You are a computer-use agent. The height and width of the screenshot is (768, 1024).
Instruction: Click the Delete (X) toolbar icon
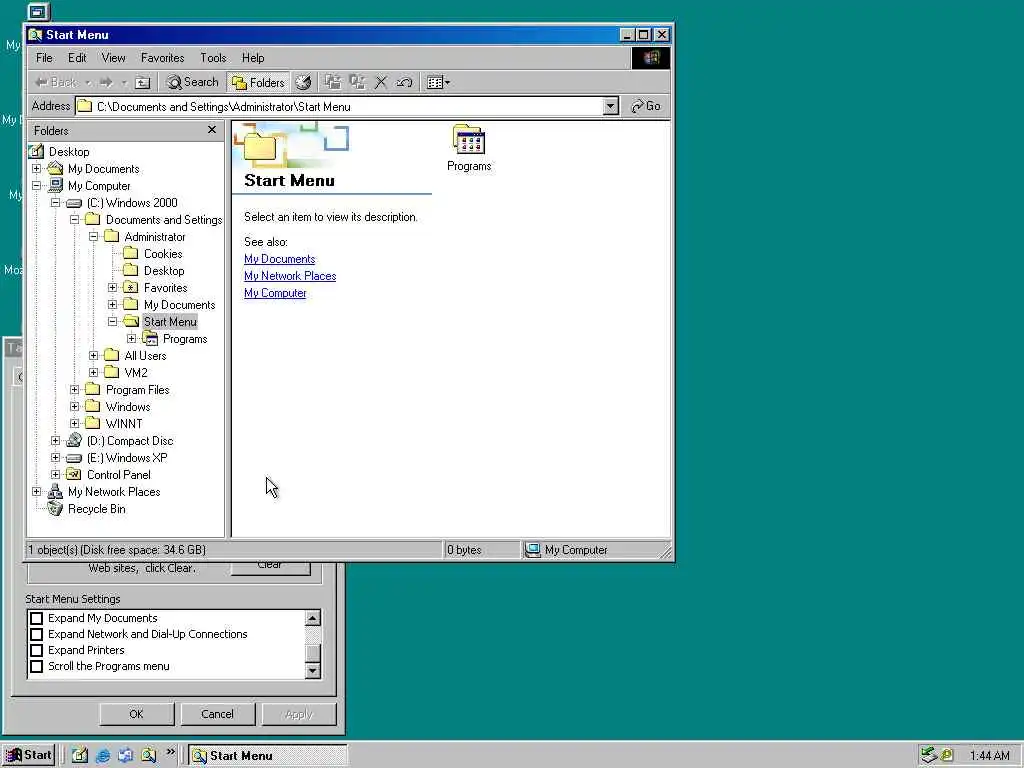[x=381, y=82]
